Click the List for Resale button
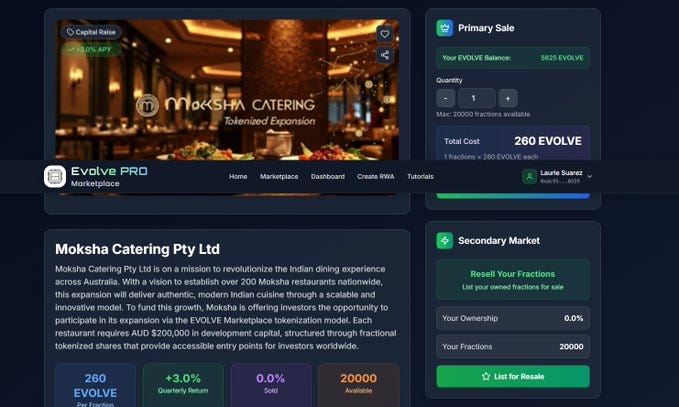Image resolution: width=679 pixels, height=407 pixels. [x=513, y=376]
